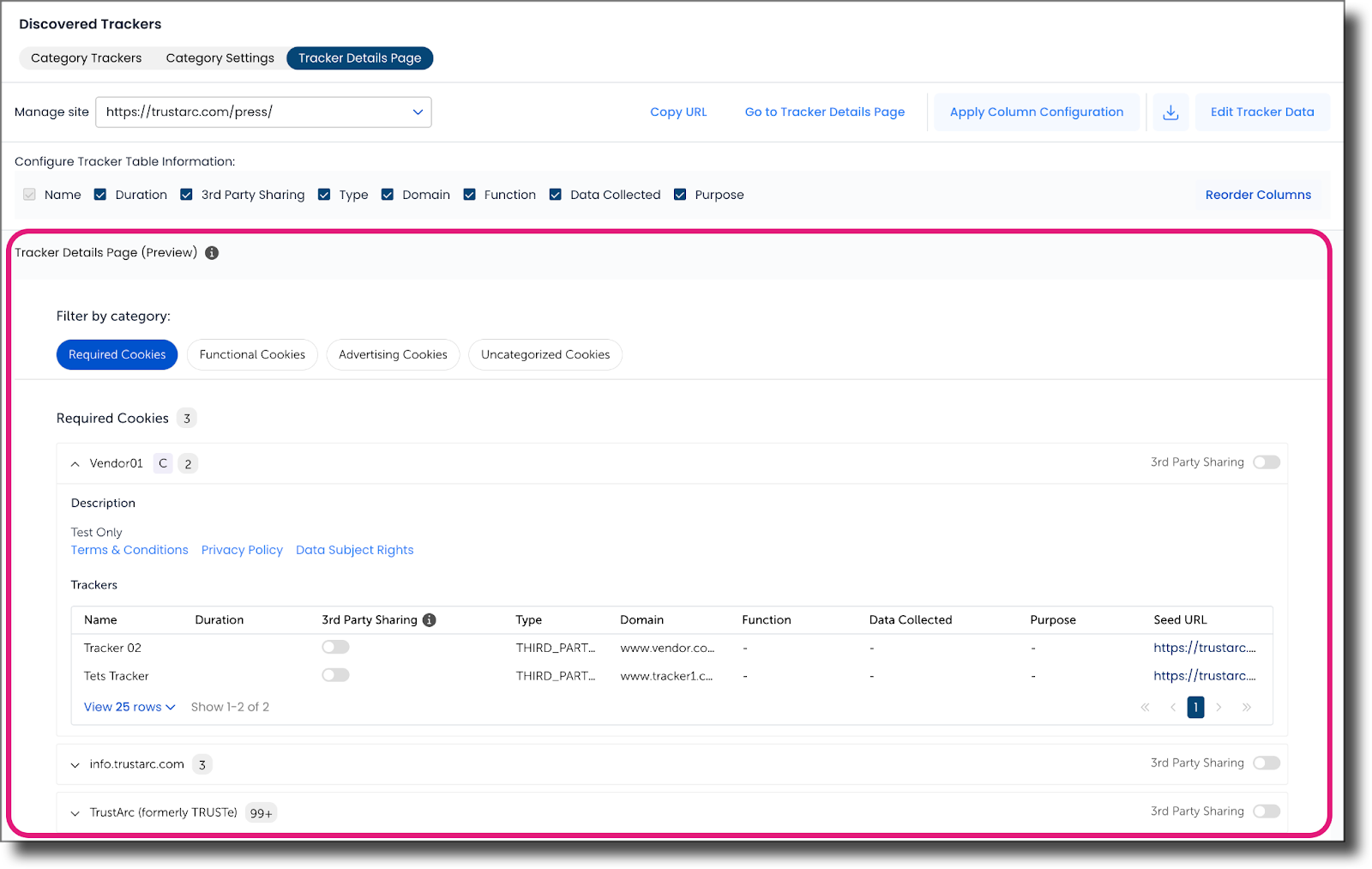Uncheck the Duration column checkbox
Screen dimensions: 1372x869
(99, 194)
